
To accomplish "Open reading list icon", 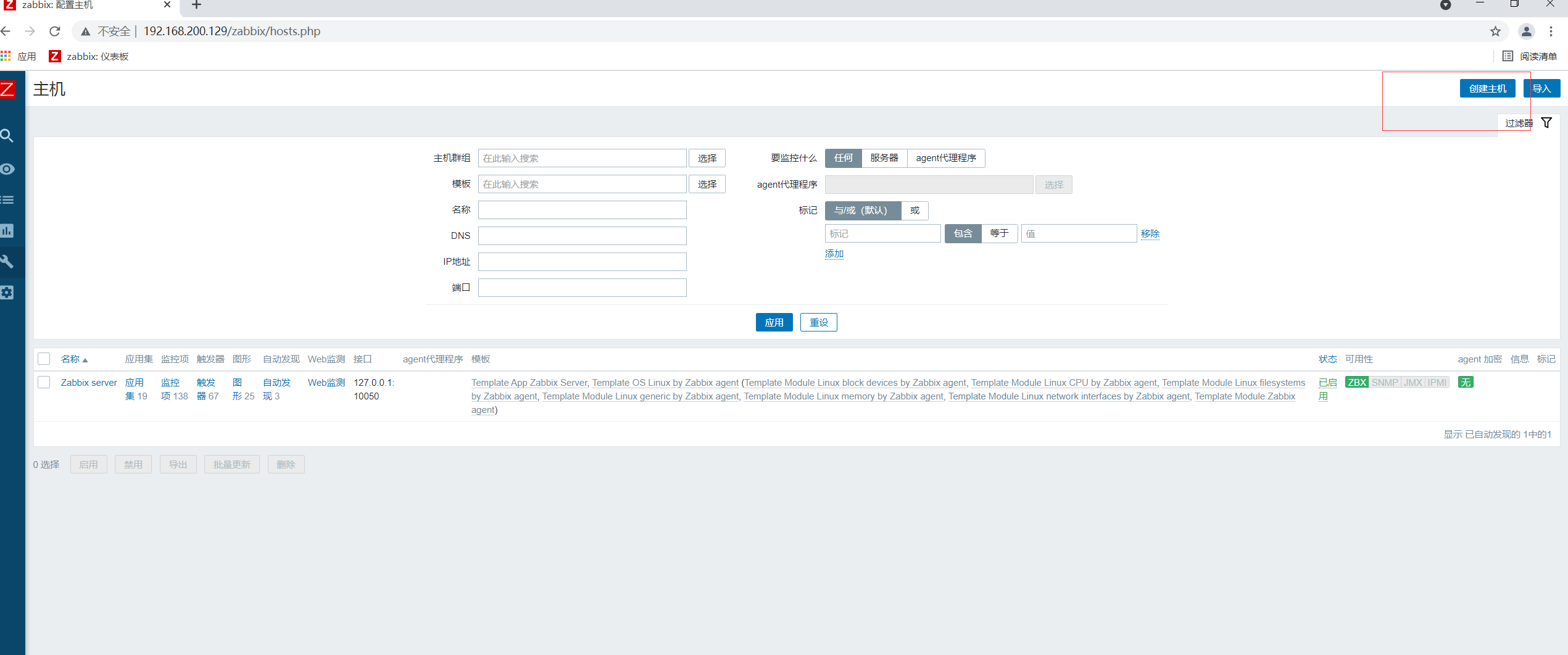I will coord(1508,56).
